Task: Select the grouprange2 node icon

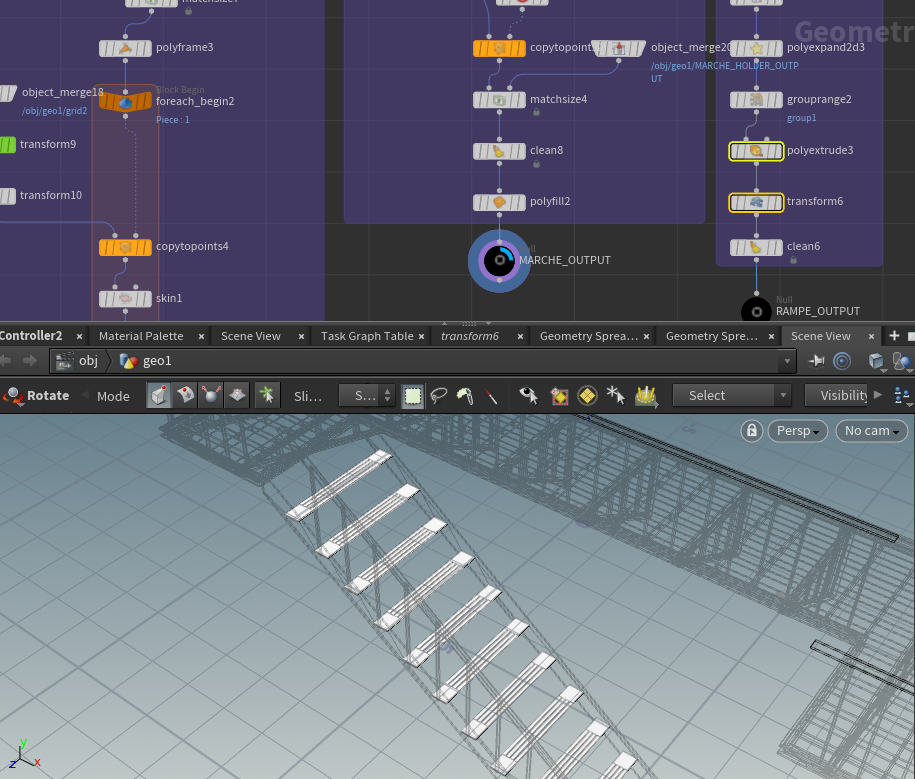Action: pyautogui.click(x=756, y=100)
